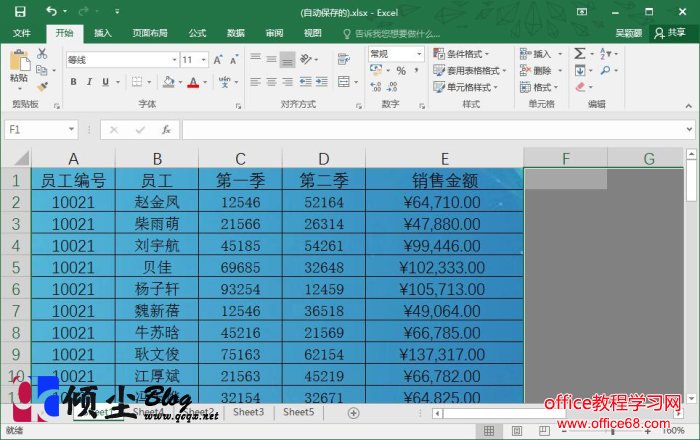Open Merge and Center dropdown arrow
700x440 pixels.
tap(356, 82)
